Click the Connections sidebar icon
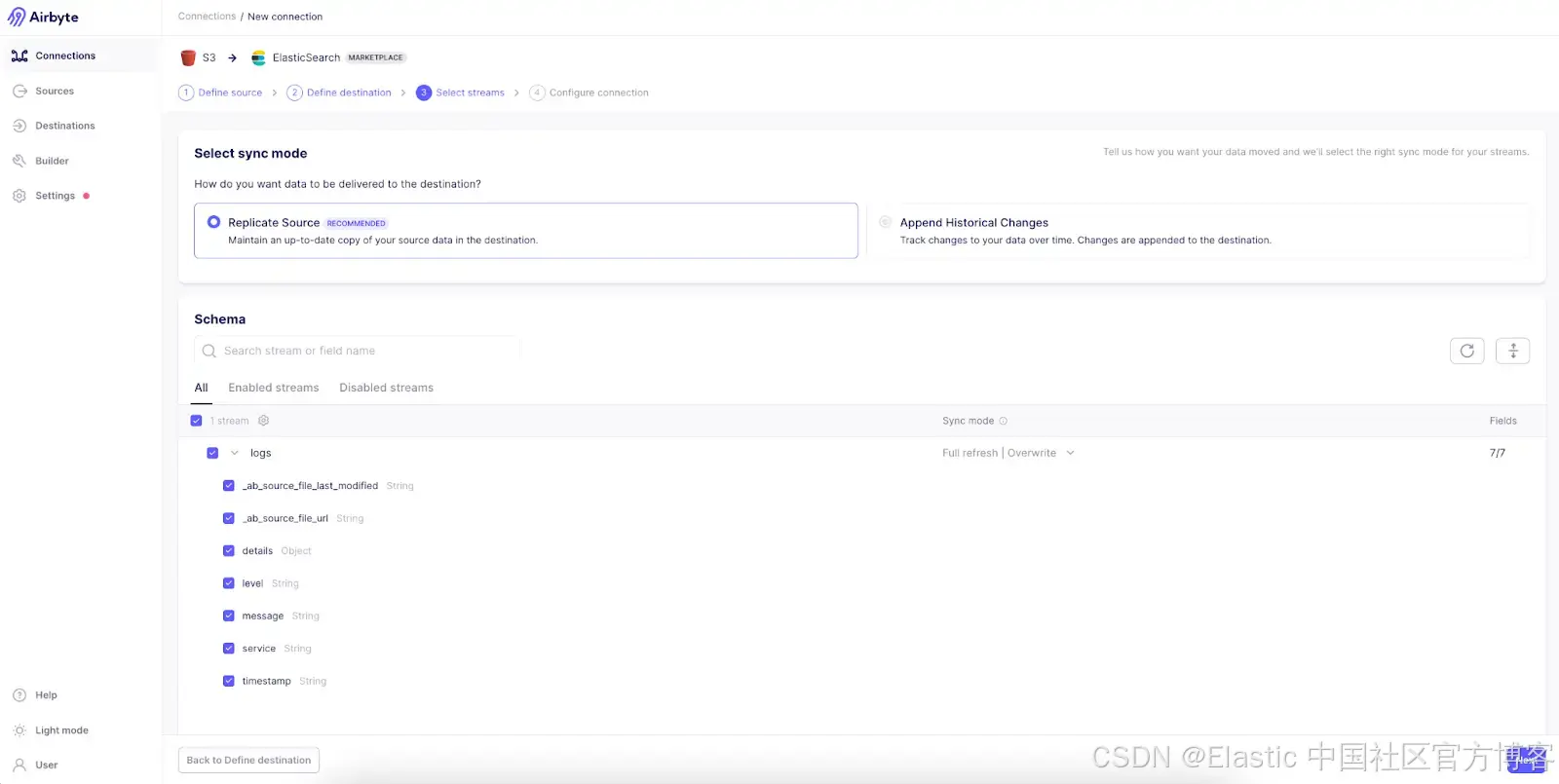This screenshot has height=784, width=1559. [x=19, y=56]
